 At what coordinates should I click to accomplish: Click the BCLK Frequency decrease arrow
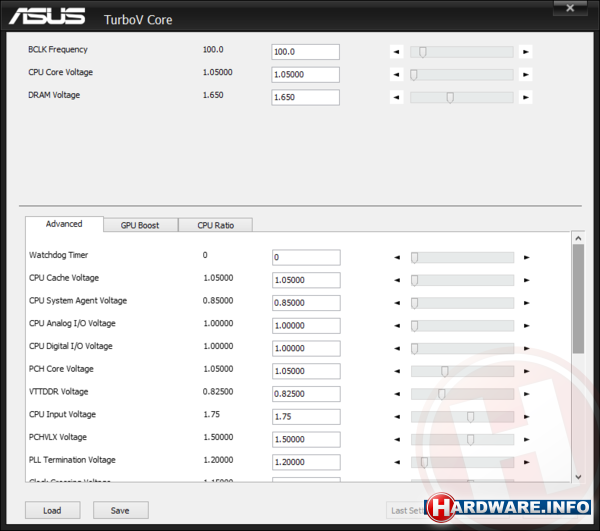coord(397,52)
